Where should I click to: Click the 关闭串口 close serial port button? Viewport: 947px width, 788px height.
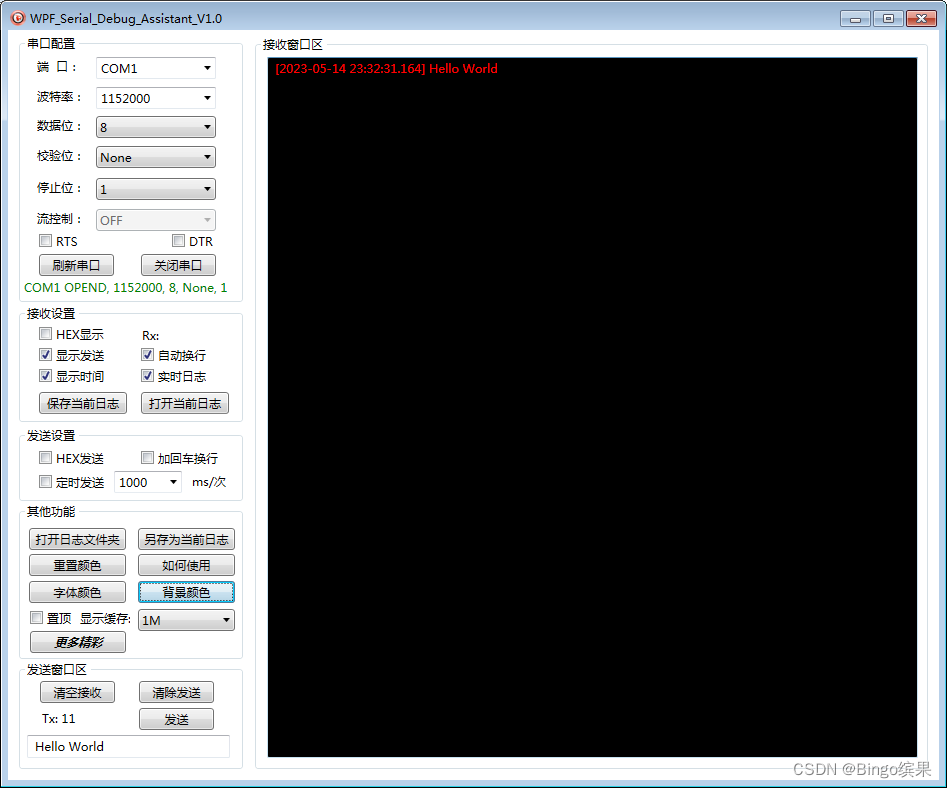point(178,264)
